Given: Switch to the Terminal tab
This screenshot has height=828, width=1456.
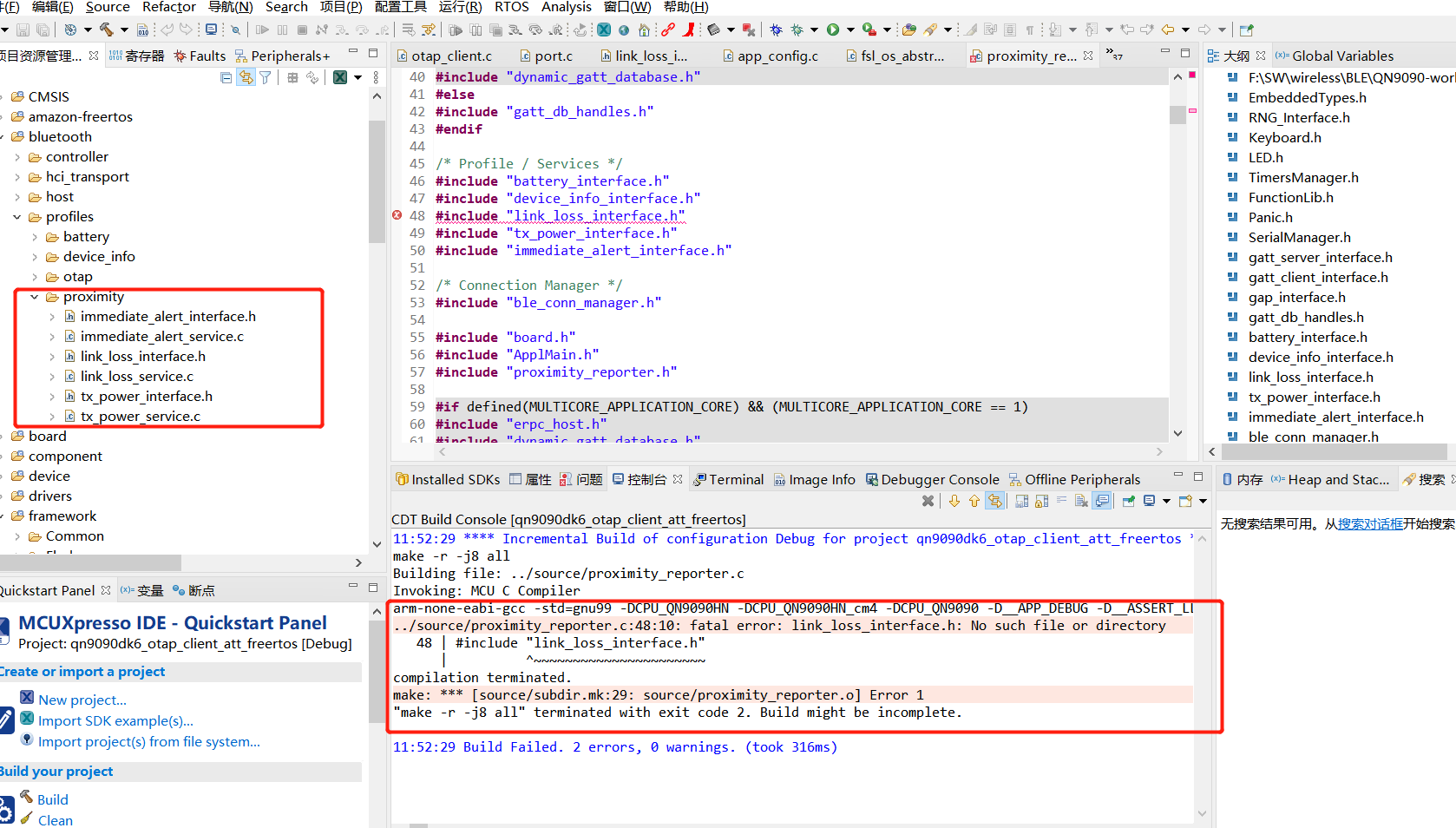Looking at the screenshot, I should coord(728,479).
